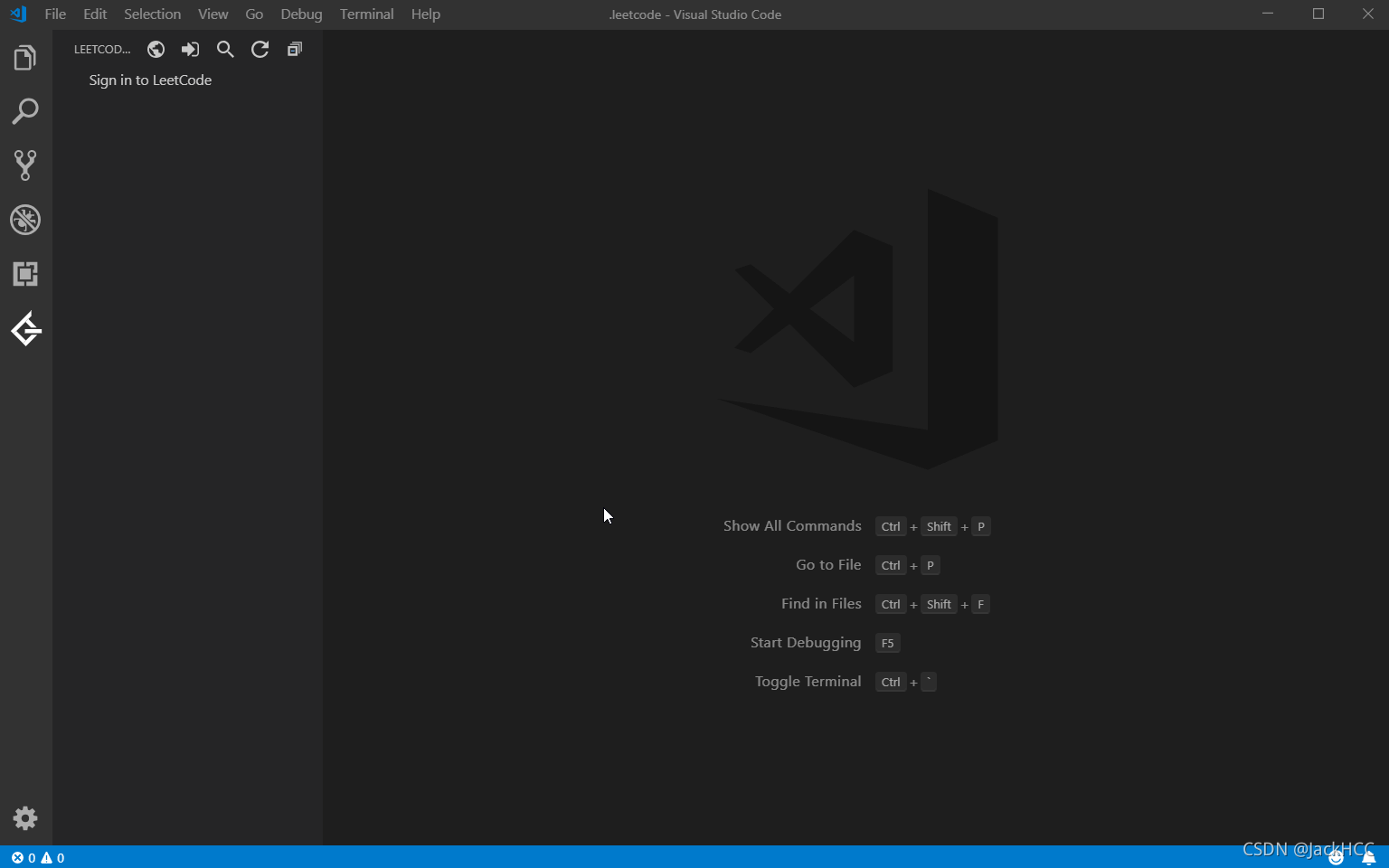Collapse all in LeetCode explorer

pyautogui.click(x=295, y=50)
